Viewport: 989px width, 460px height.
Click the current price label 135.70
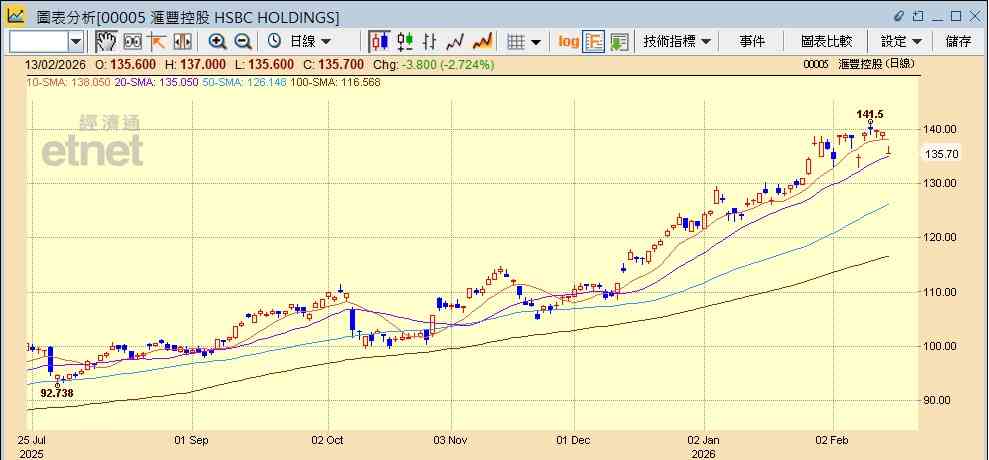tap(941, 153)
